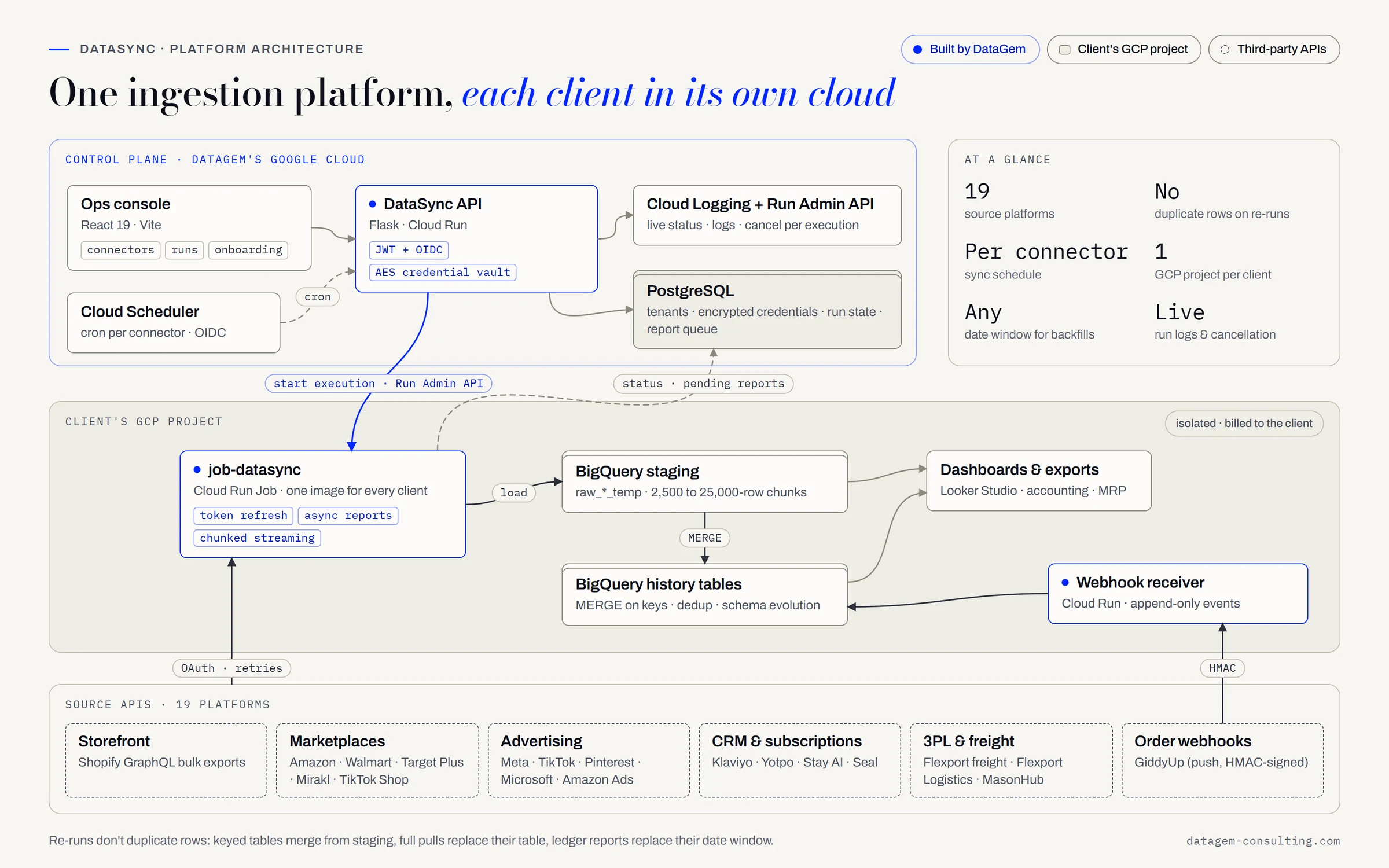Click the isolated · billed to the client badge
Viewport: 1389px width, 868px height.
coord(1244,424)
